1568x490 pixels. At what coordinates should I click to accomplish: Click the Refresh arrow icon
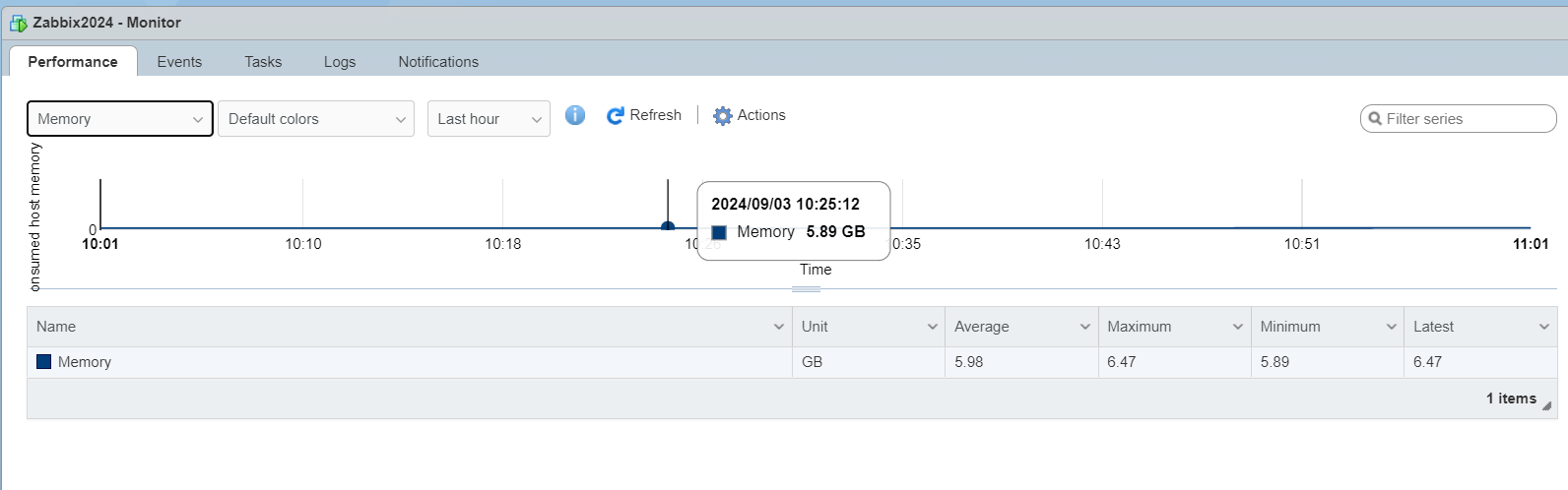tap(616, 116)
